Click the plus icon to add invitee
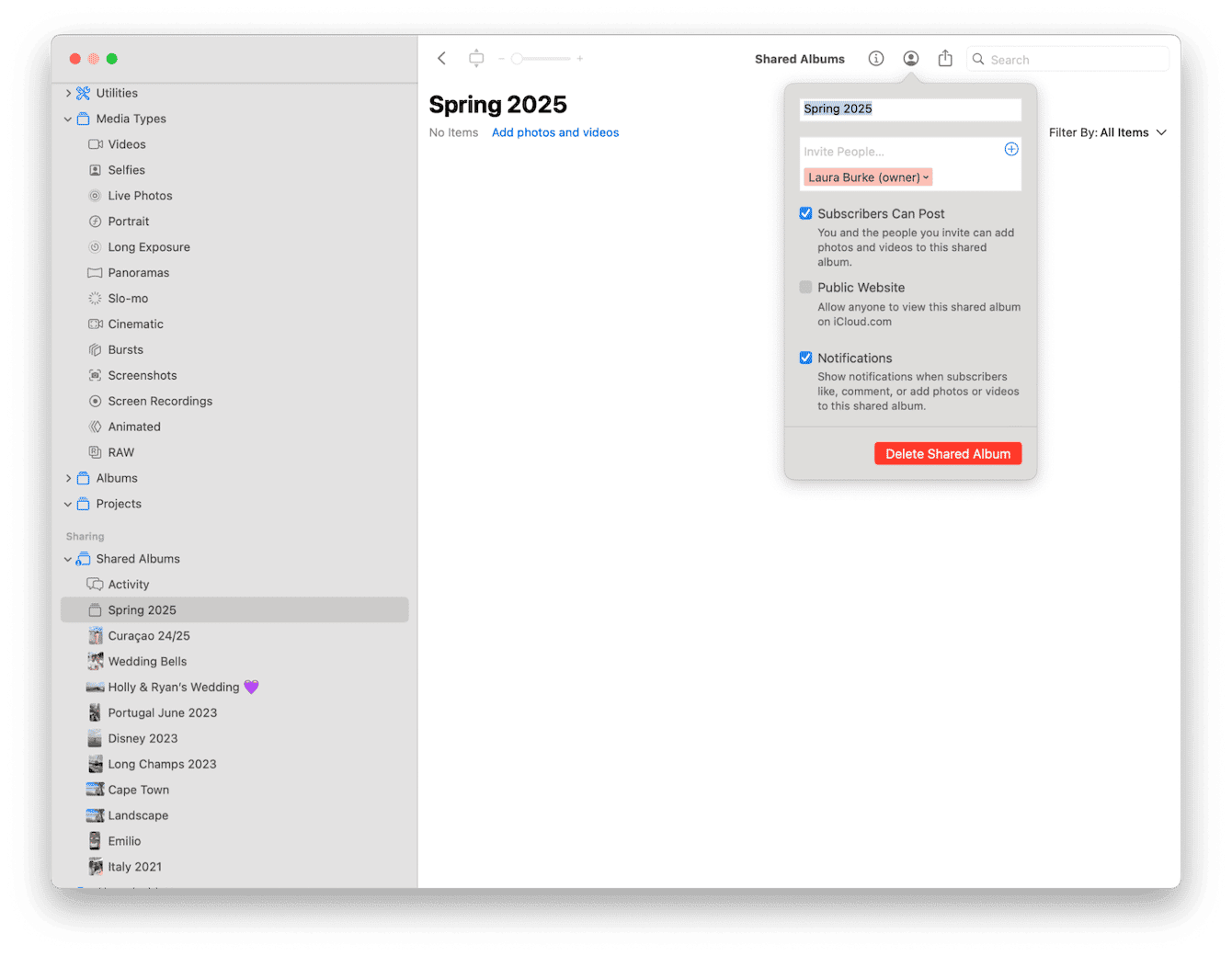Image resolution: width=1232 pixels, height=956 pixels. (1010, 149)
